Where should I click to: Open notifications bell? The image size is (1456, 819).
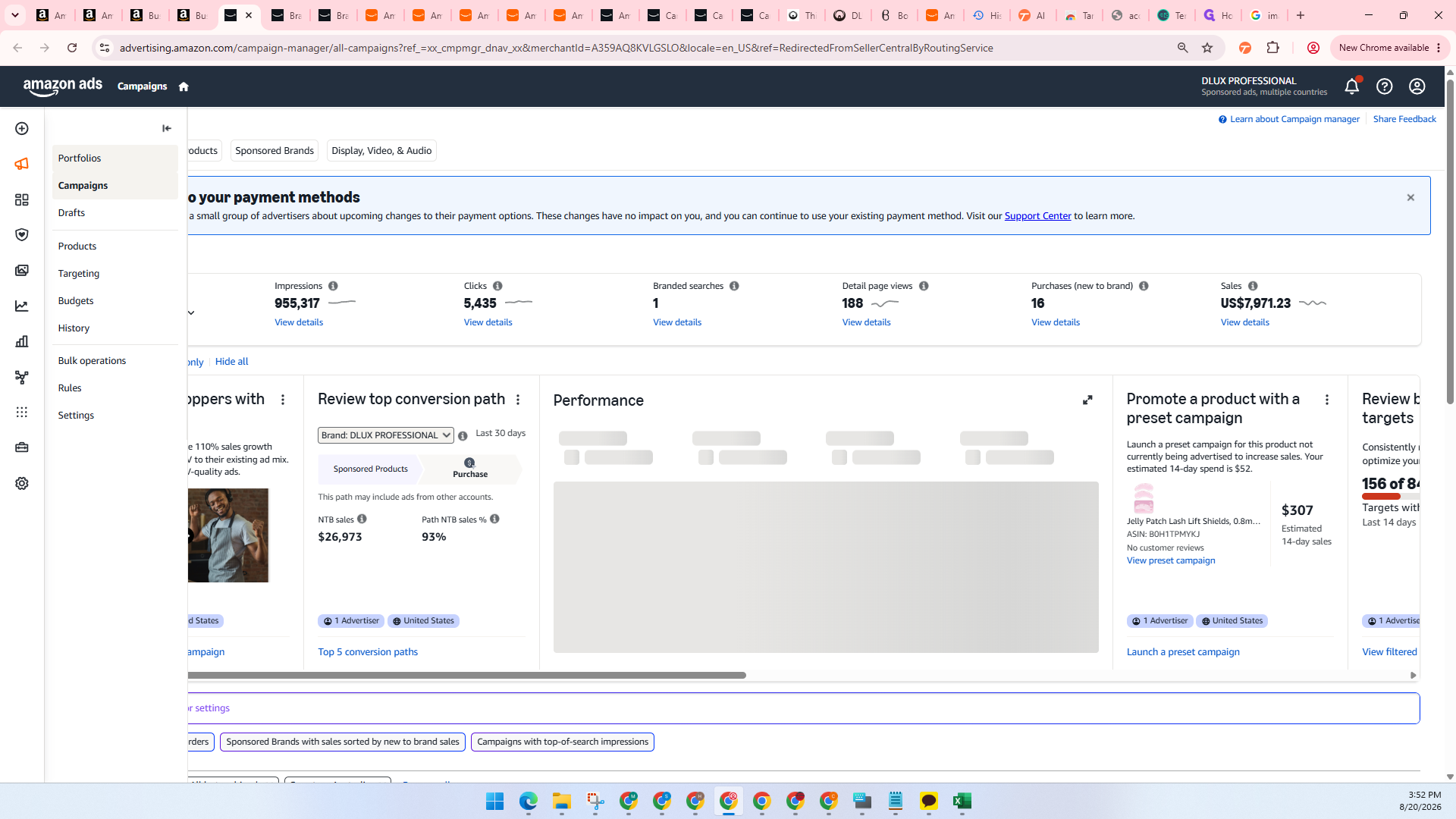(x=1352, y=86)
